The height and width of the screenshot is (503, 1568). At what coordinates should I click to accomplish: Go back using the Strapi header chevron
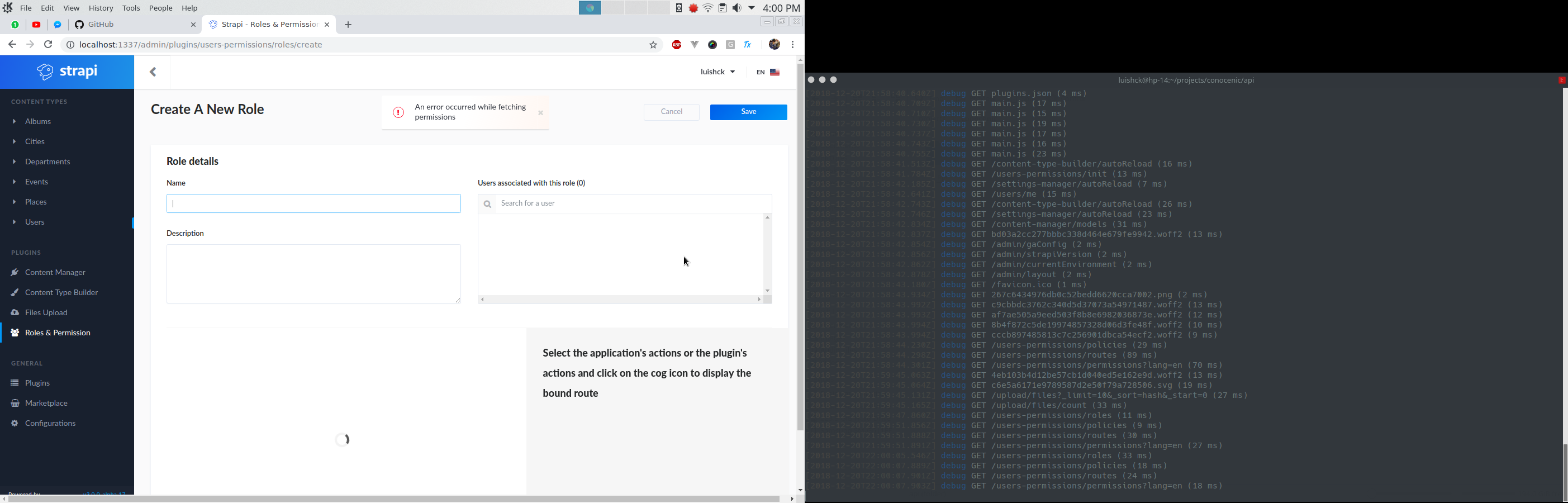pos(153,72)
